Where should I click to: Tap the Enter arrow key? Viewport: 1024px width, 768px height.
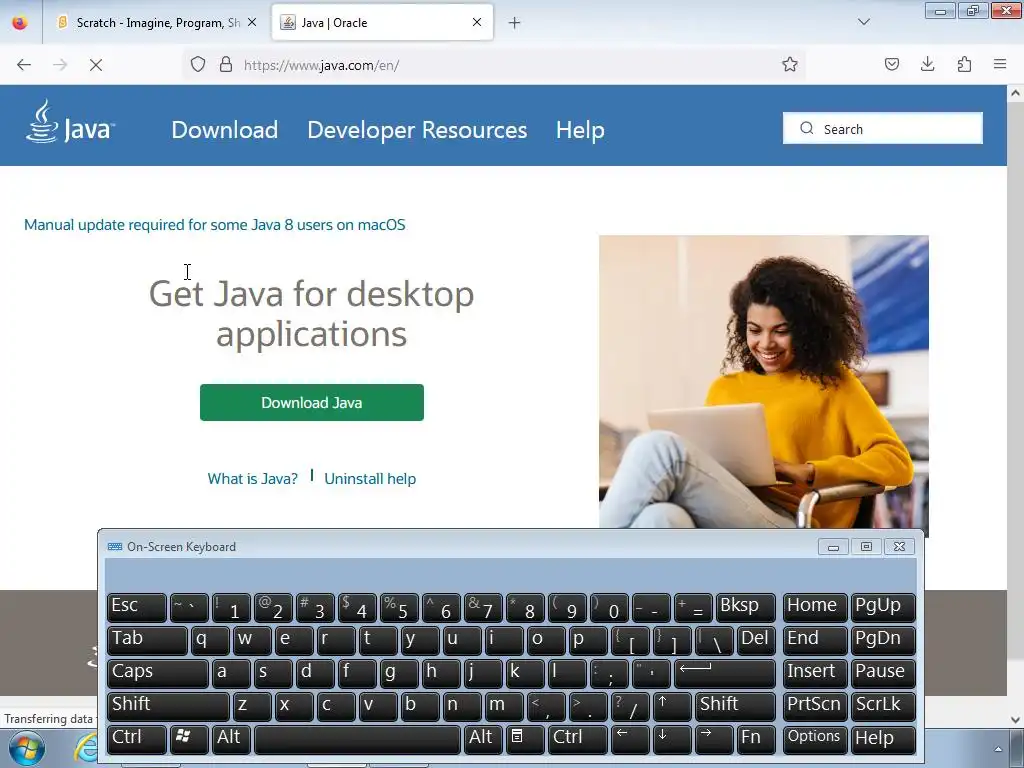pos(725,673)
